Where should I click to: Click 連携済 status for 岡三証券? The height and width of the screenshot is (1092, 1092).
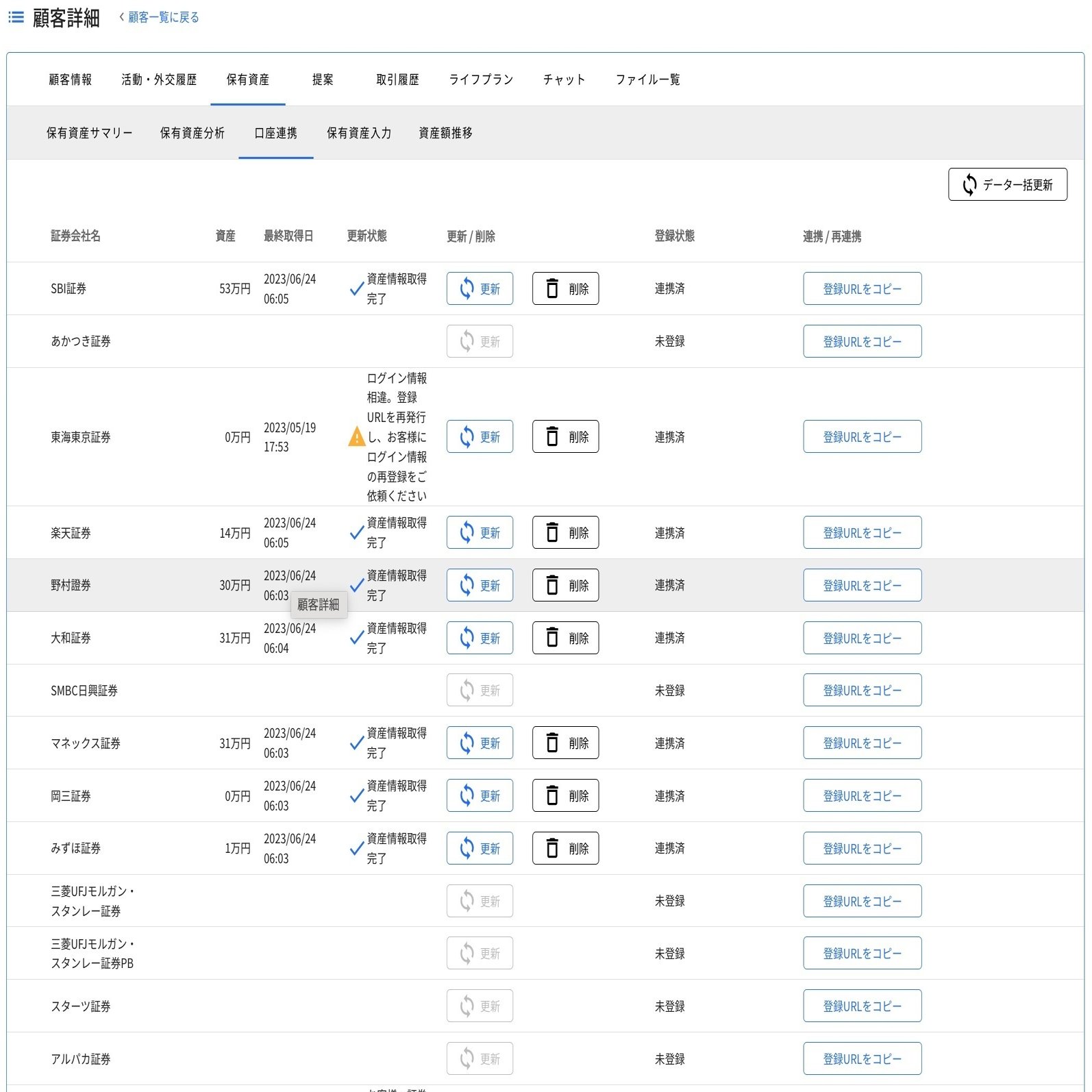click(x=669, y=796)
